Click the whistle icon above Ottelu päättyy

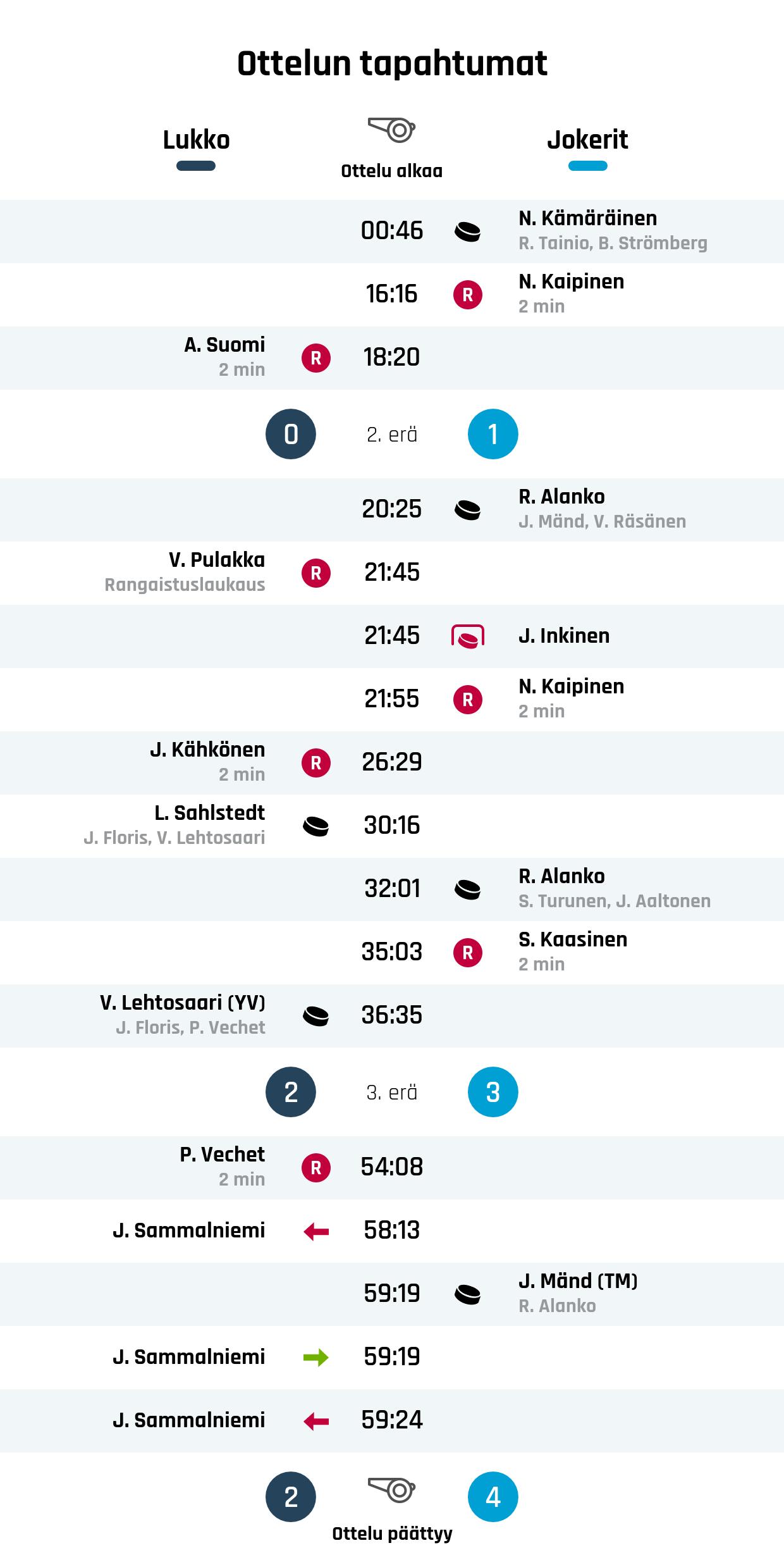(391, 1489)
